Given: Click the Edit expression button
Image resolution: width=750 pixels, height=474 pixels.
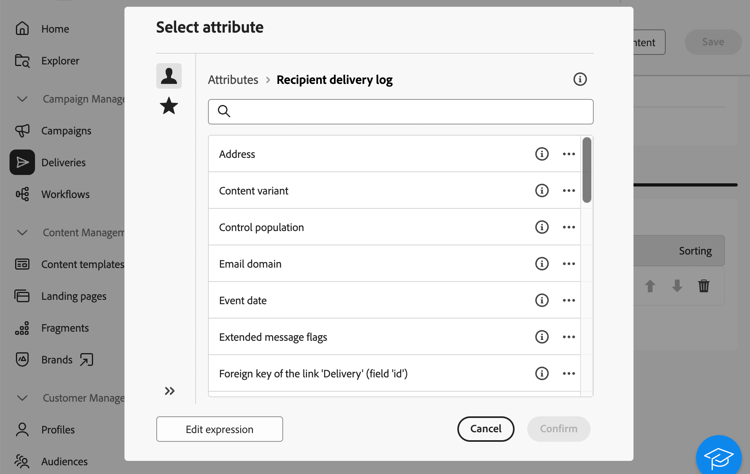Looking at the screenshot, I should 219,429.
